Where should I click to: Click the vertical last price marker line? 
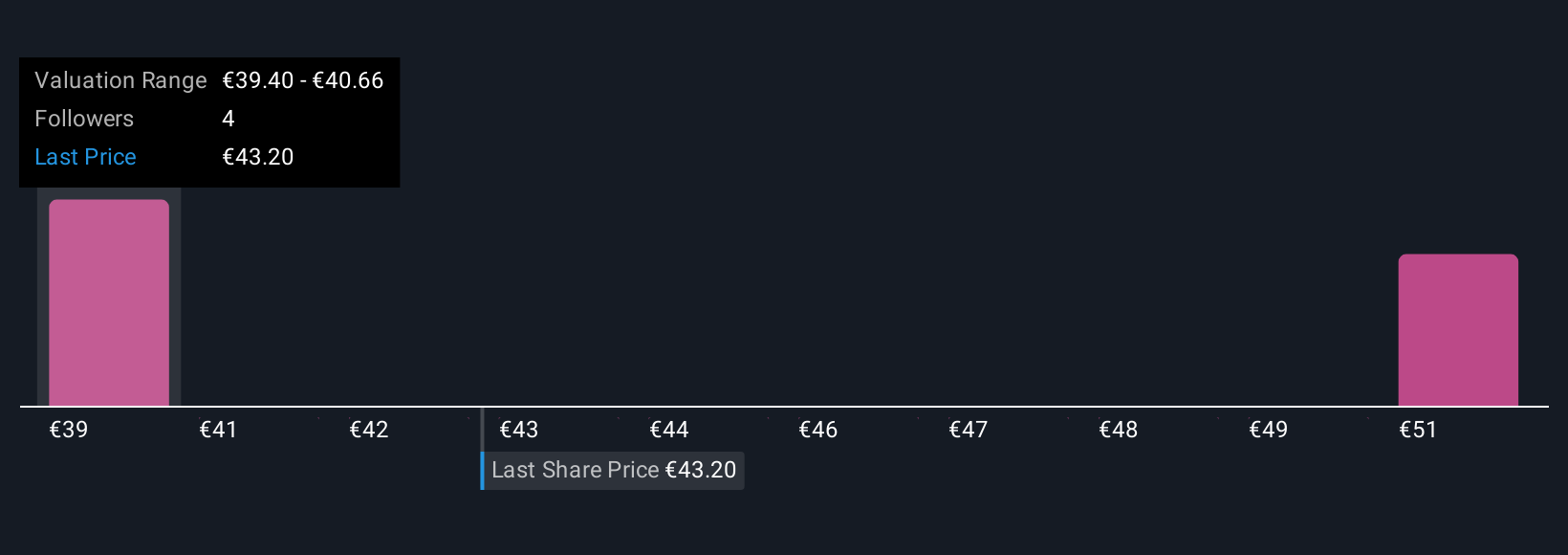[482, 448]
